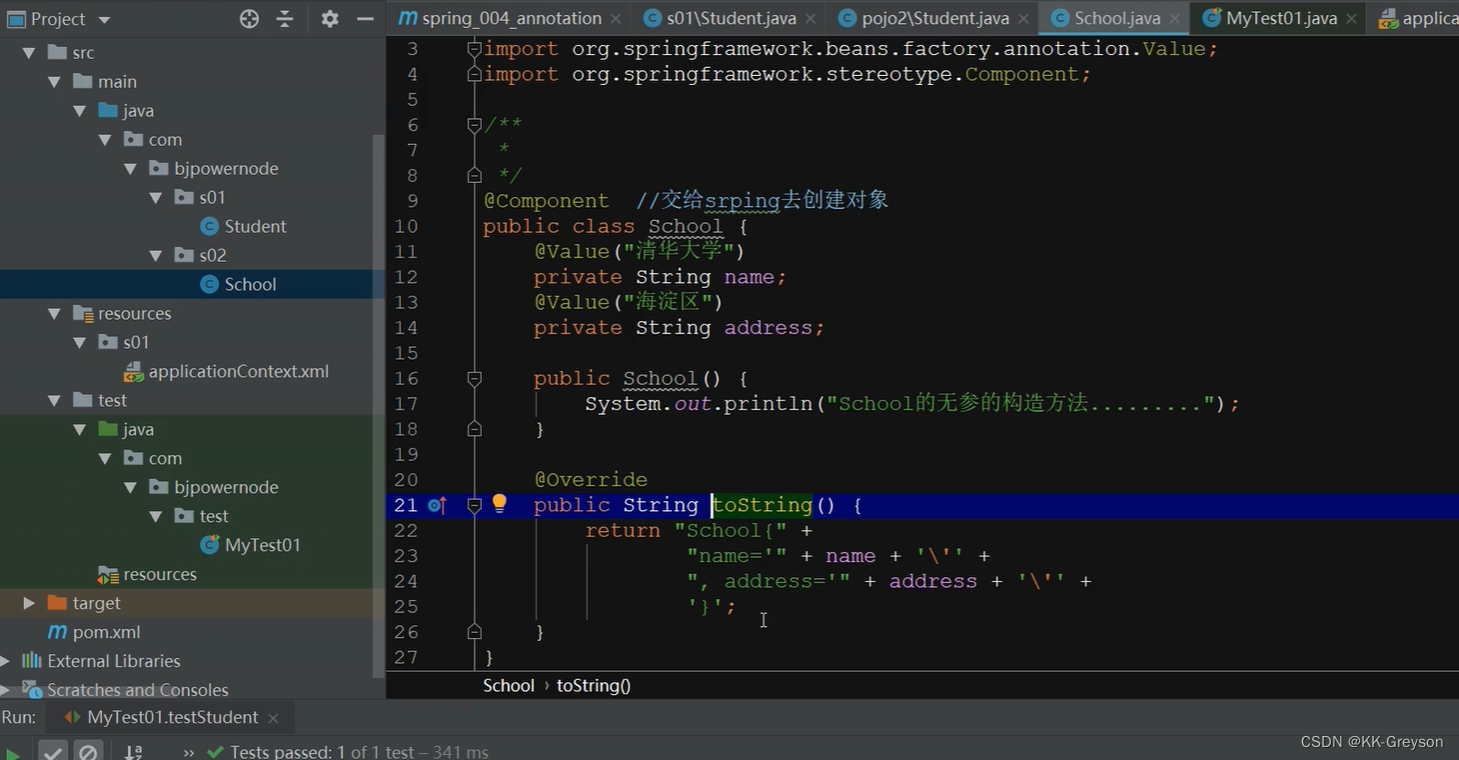Select MyTest01 in project tree
Screen dimensions: 1459x760
point(263,545)
